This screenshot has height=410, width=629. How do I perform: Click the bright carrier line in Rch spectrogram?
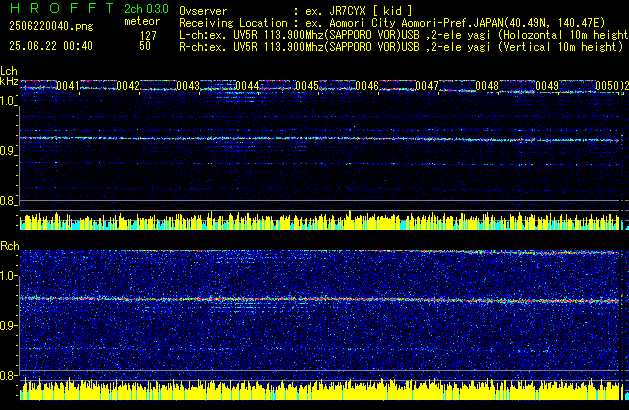click(x=320, y=300)
